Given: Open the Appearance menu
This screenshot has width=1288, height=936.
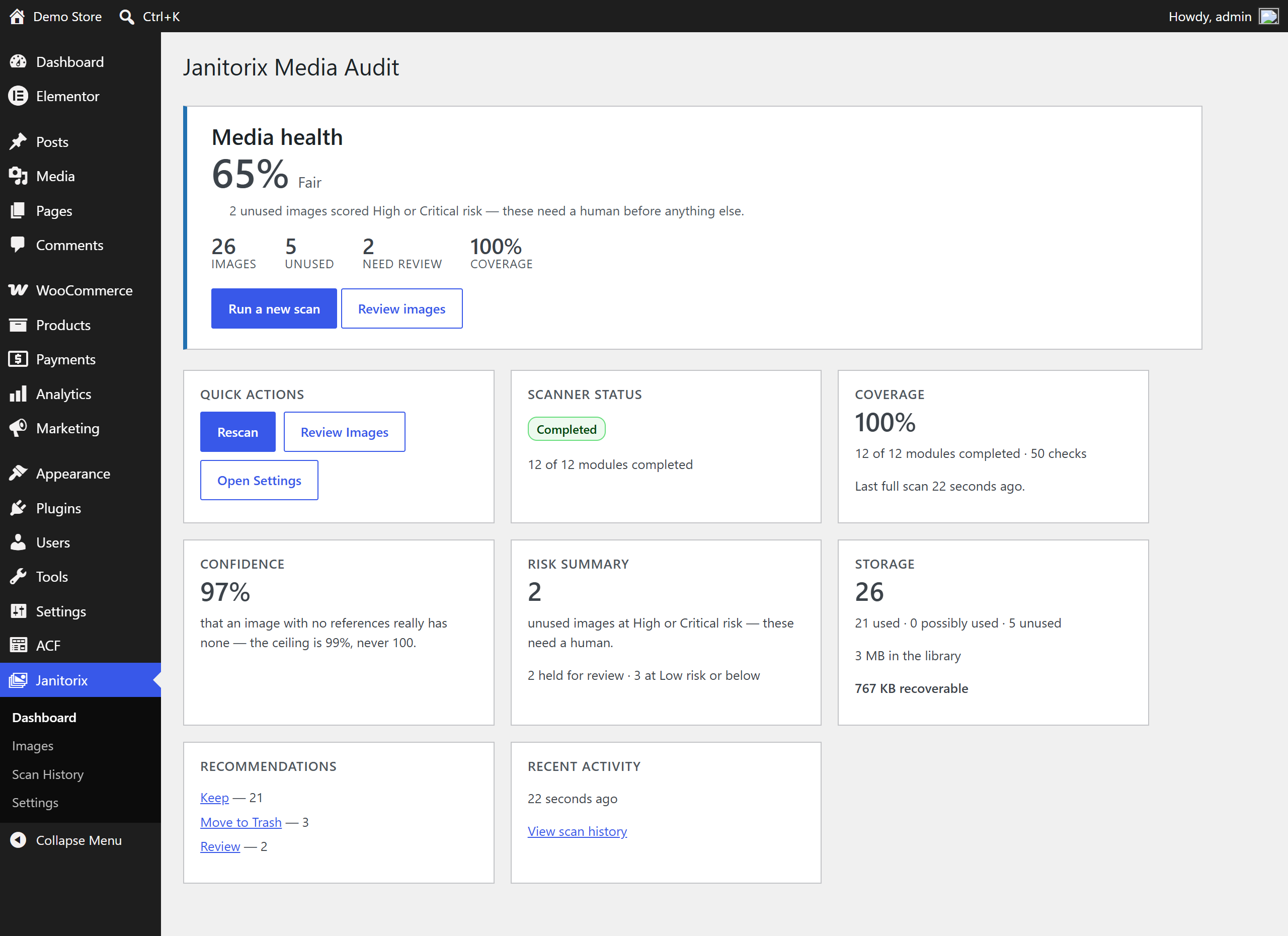Looking at the screenshot, I should 80,473.
